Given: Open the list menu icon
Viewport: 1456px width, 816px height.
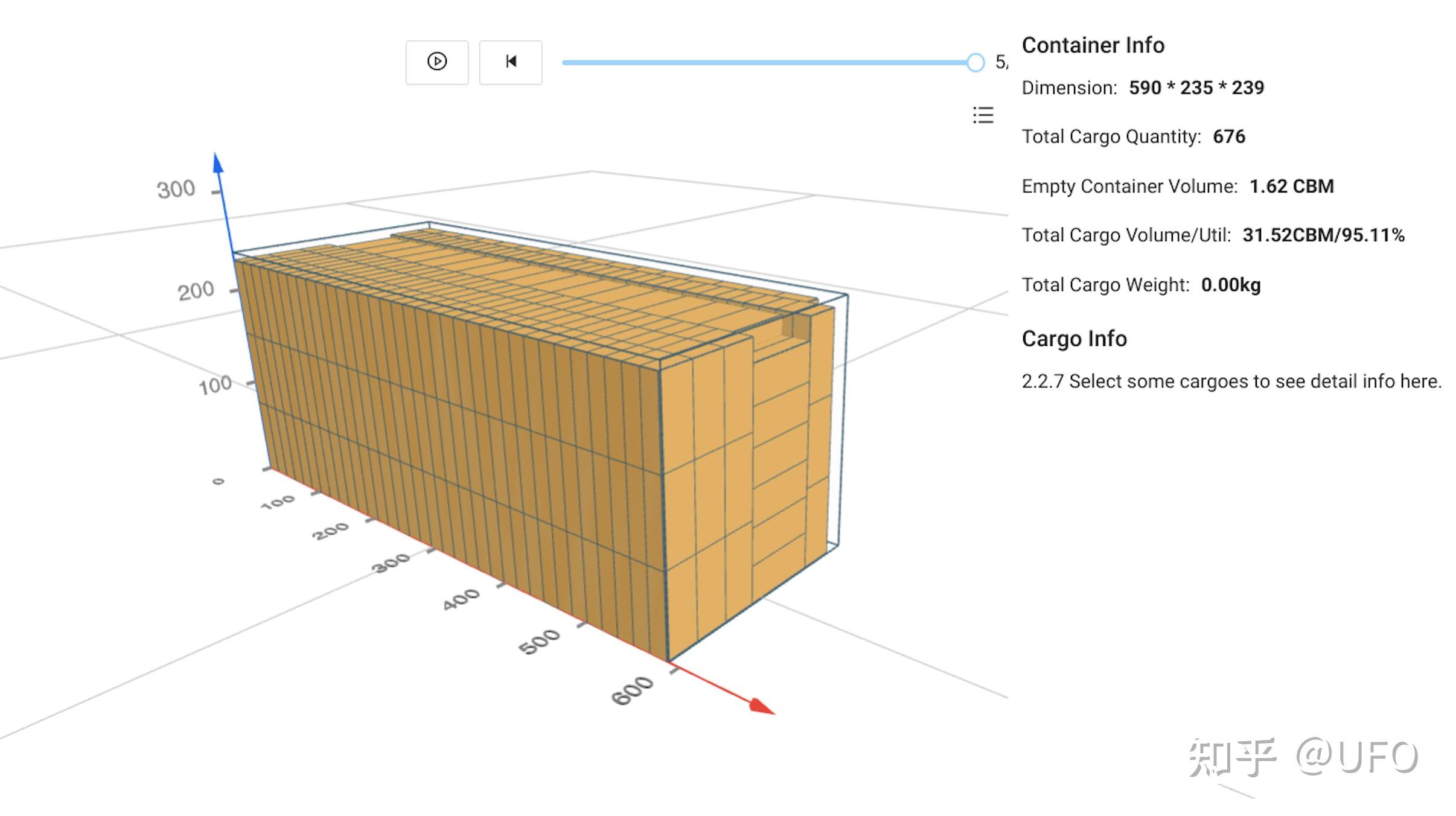Looking at the screenshot, I should (x=983, y=115).
